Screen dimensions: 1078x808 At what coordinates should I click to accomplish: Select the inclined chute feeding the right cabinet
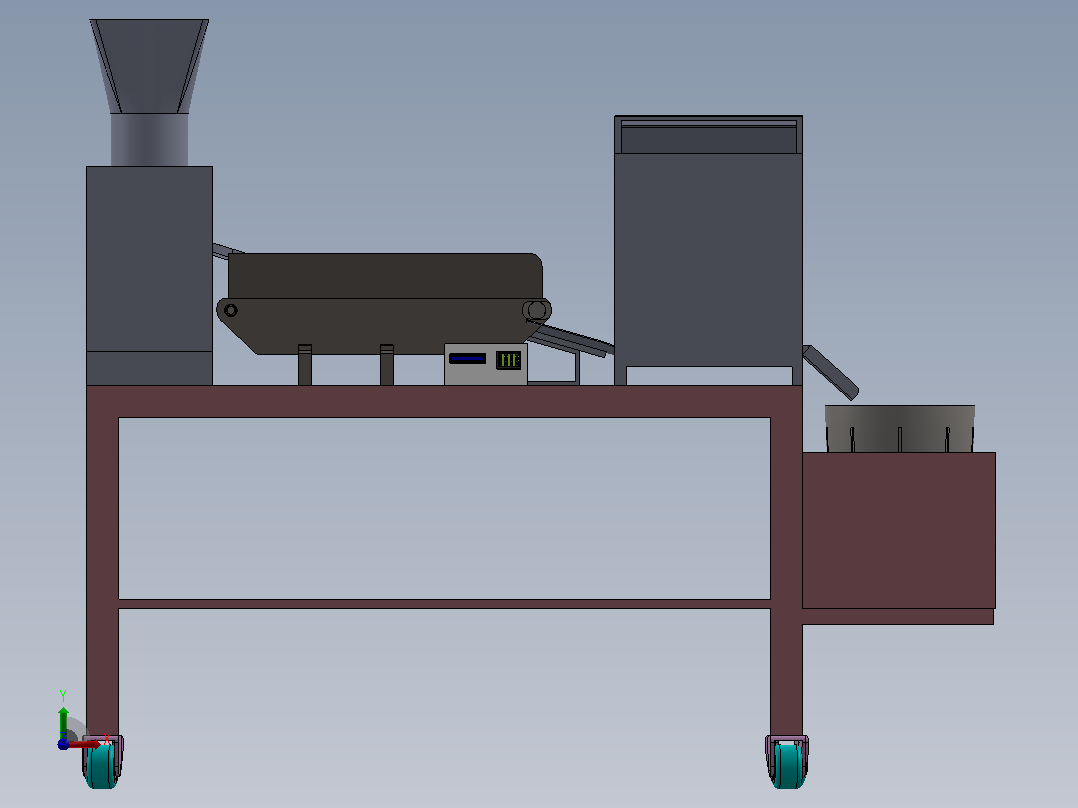572,340
